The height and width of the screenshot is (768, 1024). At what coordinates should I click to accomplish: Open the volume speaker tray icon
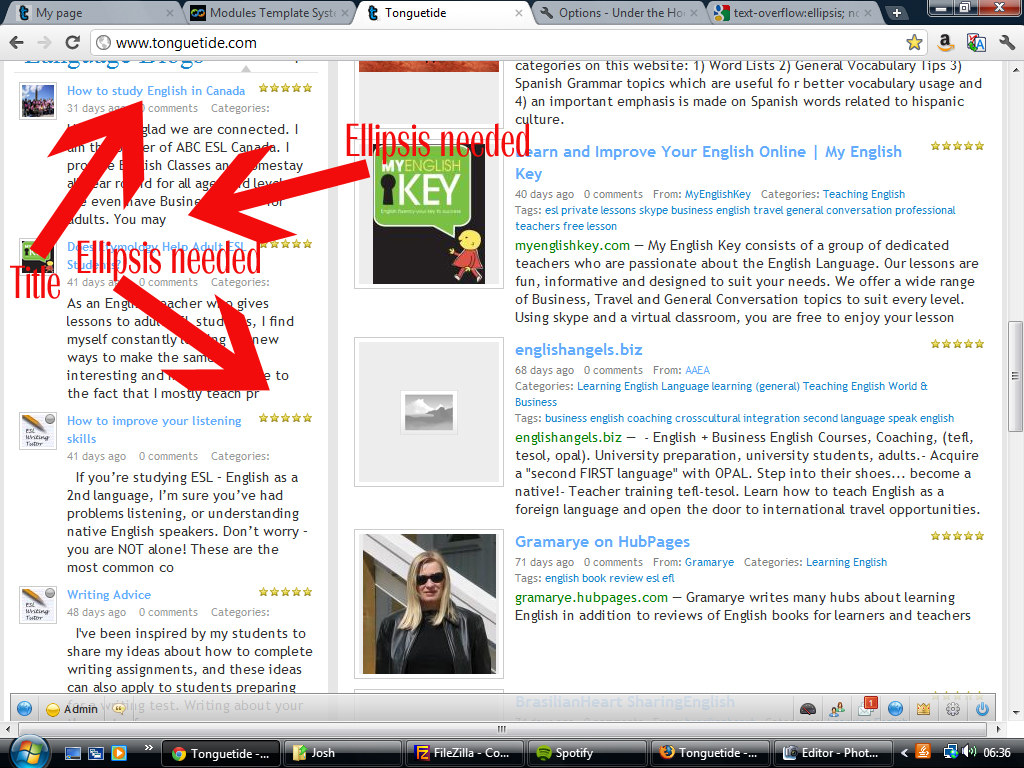click(969, 752)
